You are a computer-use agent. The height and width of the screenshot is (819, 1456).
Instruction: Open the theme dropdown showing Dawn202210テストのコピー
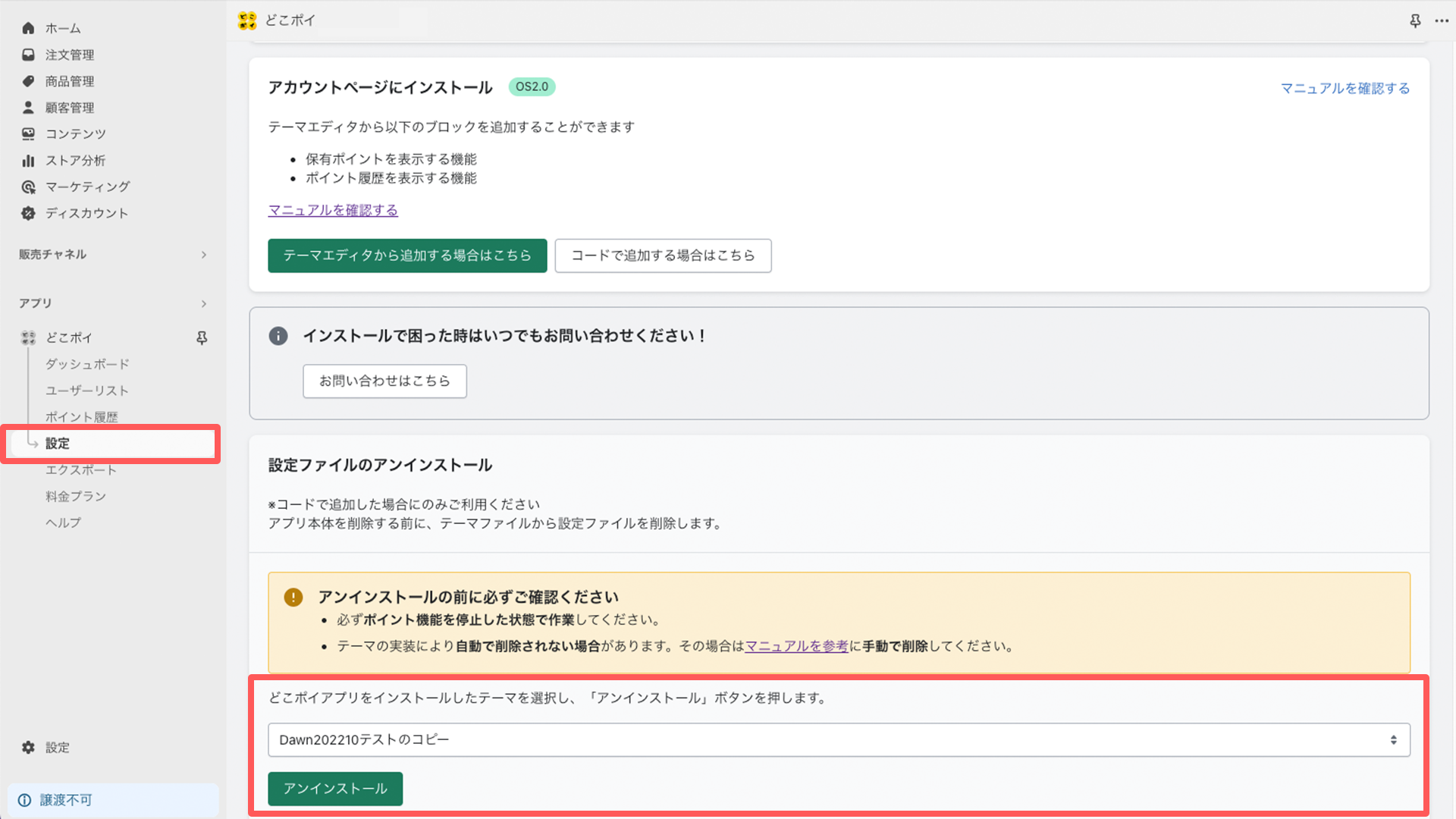(x=839, y=739)
